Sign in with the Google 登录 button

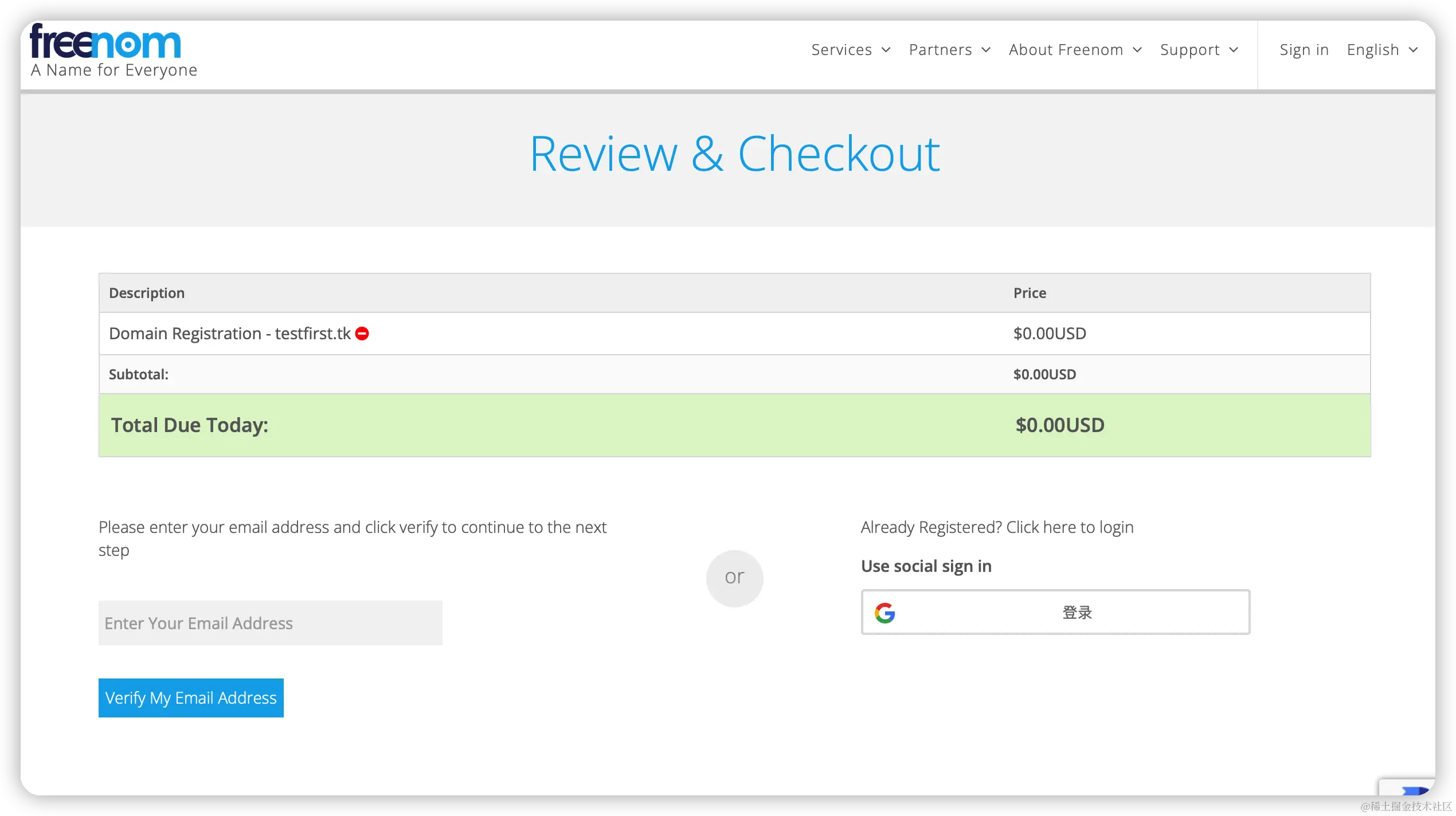click(x=1055, y=612)
